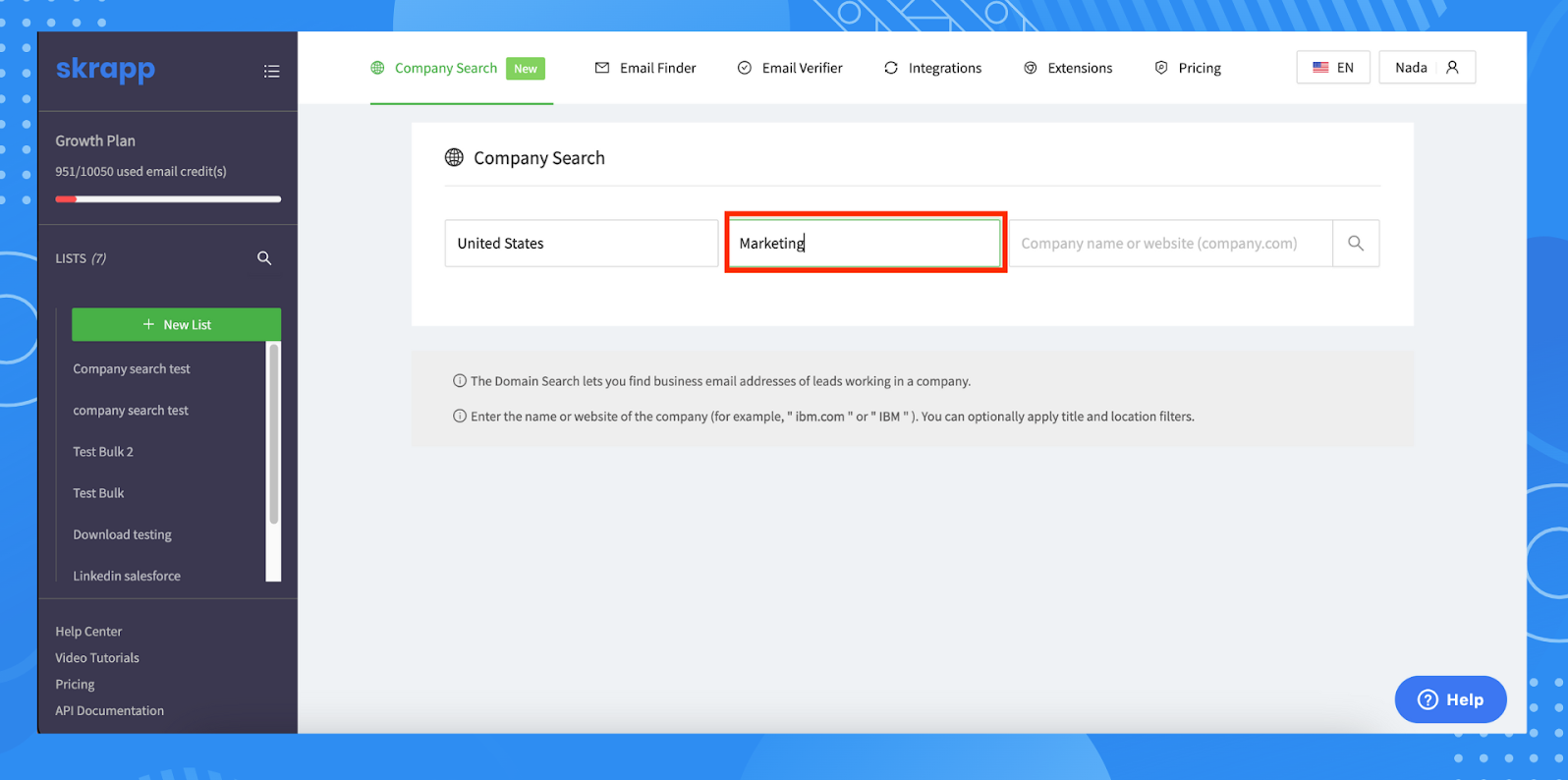Open the Help chat button
This screenshot has width=1568, height=780.
pos(1450,699)
